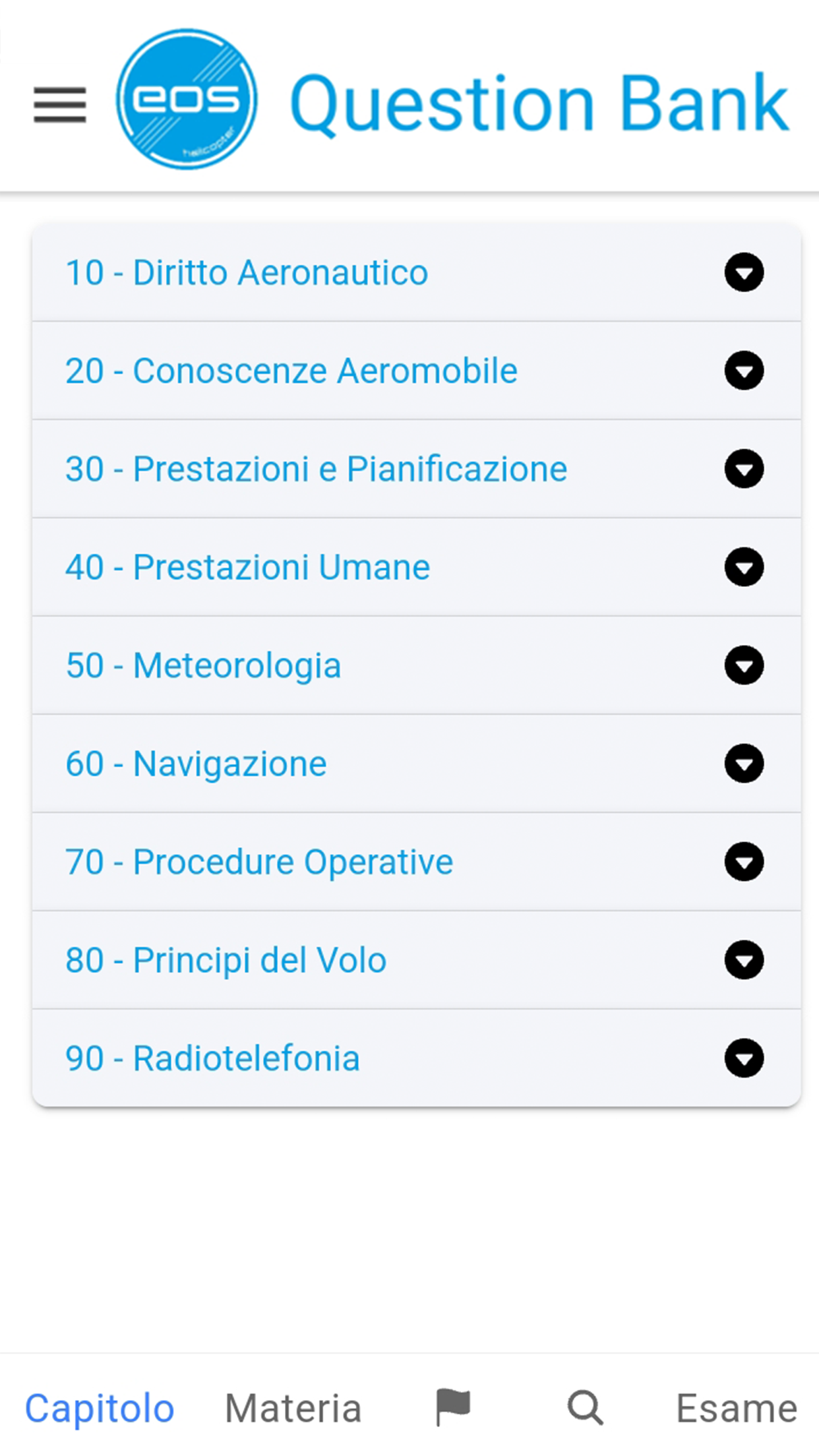Image resolution: width=819 pixels, height=1456 pixels.
Task: Expand the Radiotelefonia arrow icon
Action: point(744,1058)
